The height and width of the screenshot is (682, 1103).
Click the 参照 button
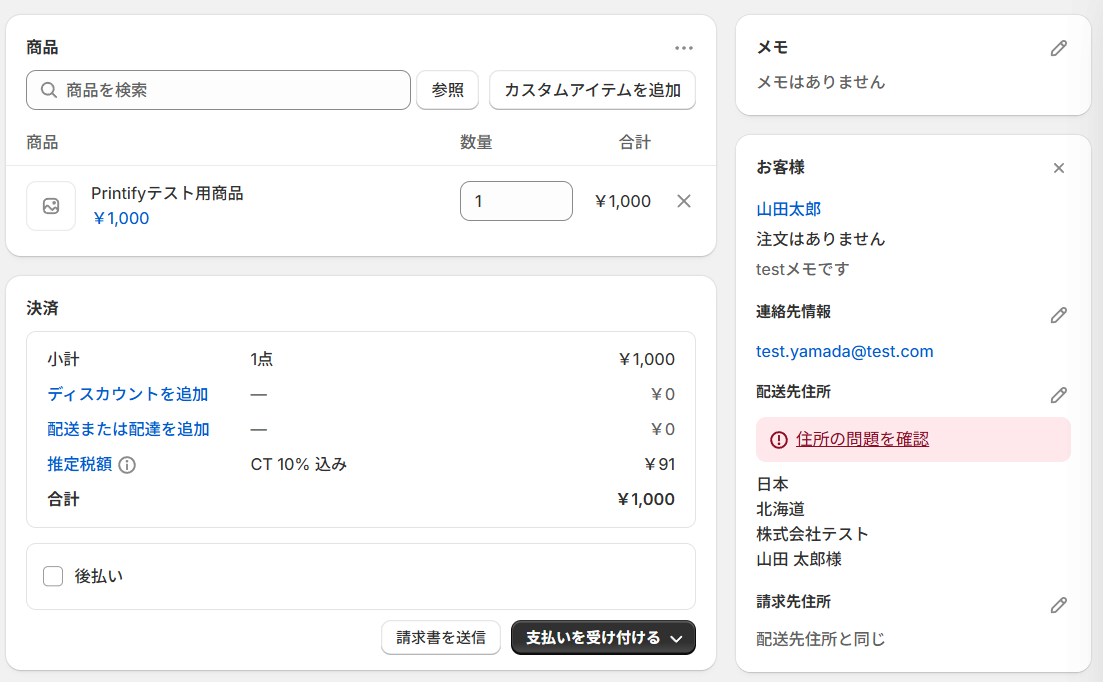[x=448, y=90]
